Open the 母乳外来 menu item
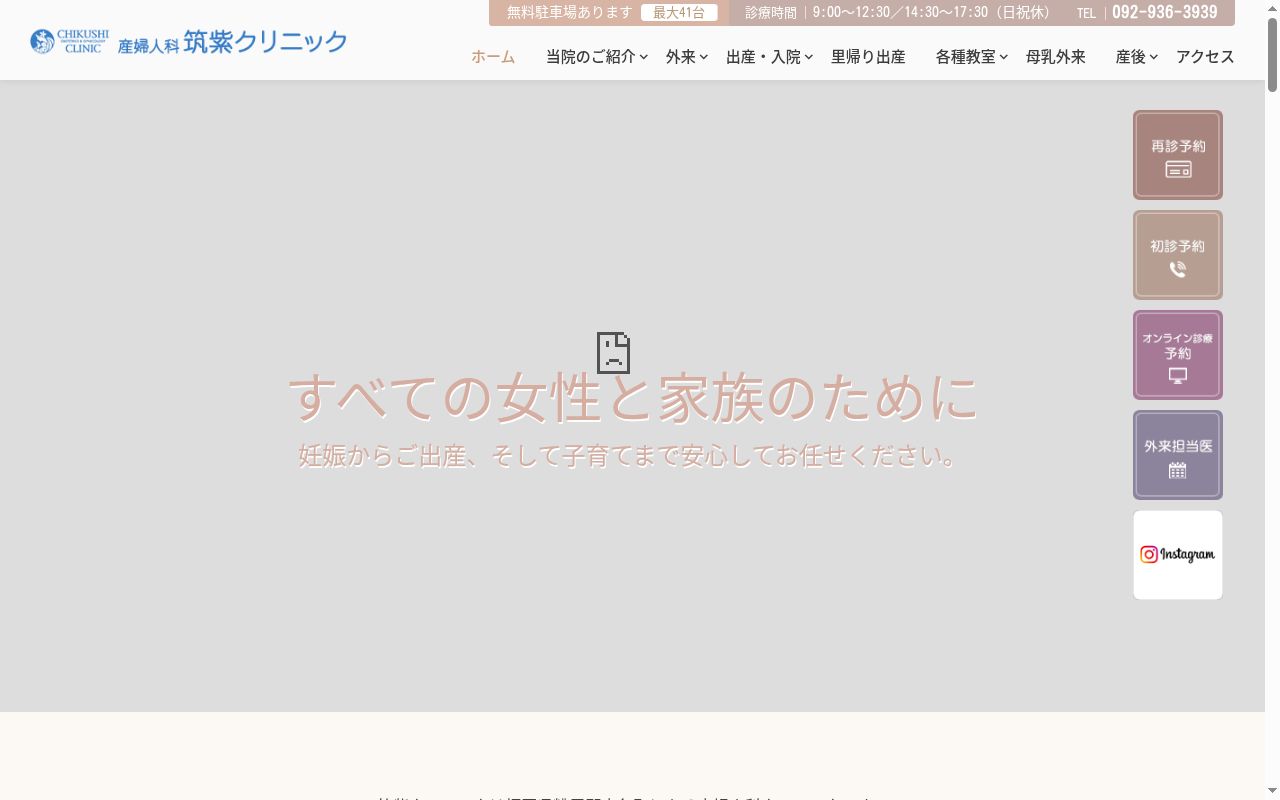This screenshot has width=1280, height=800. [1056, 57]
